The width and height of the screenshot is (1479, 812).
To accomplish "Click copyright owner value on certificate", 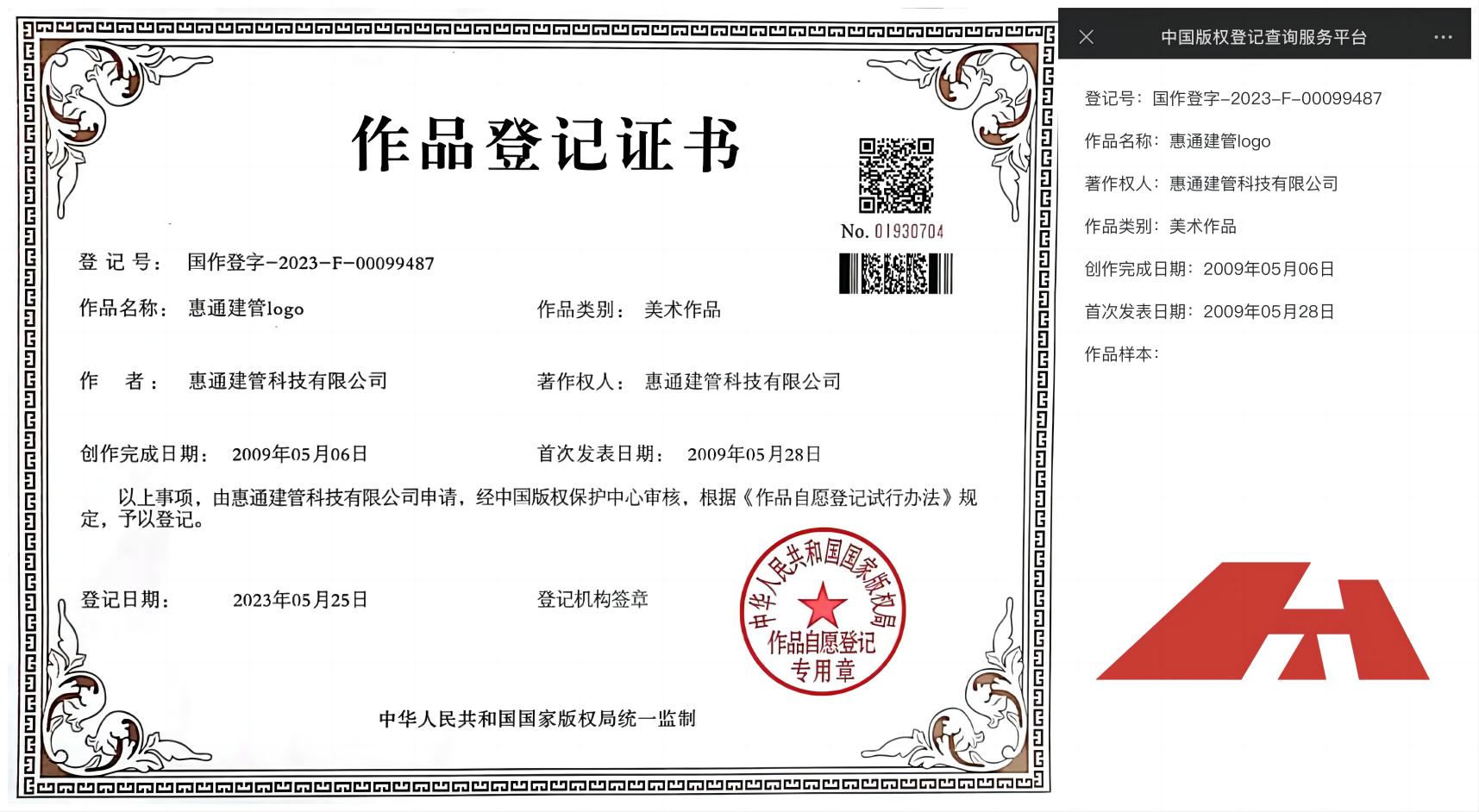I will click(743, 381).
